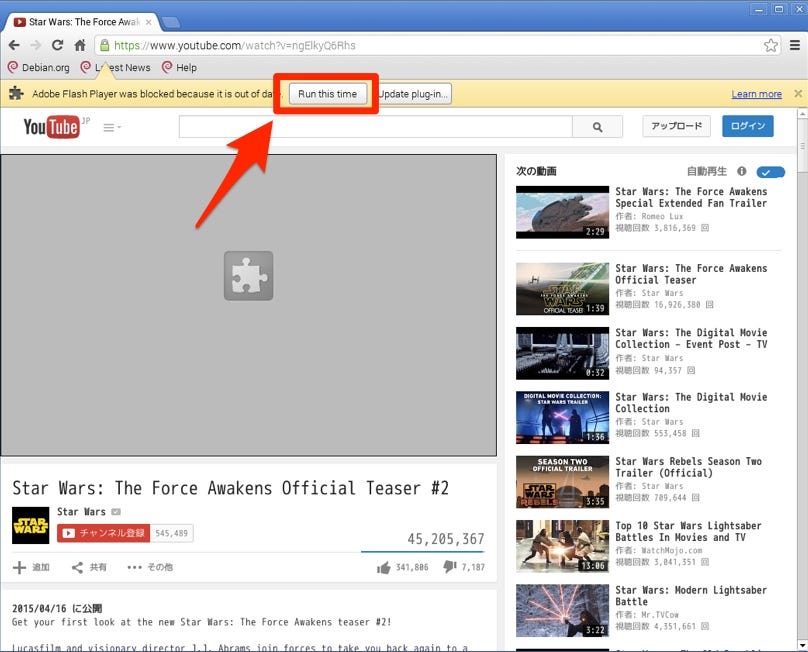Open the Learn more link
This screenshot has width=808, height=652.
756,94
